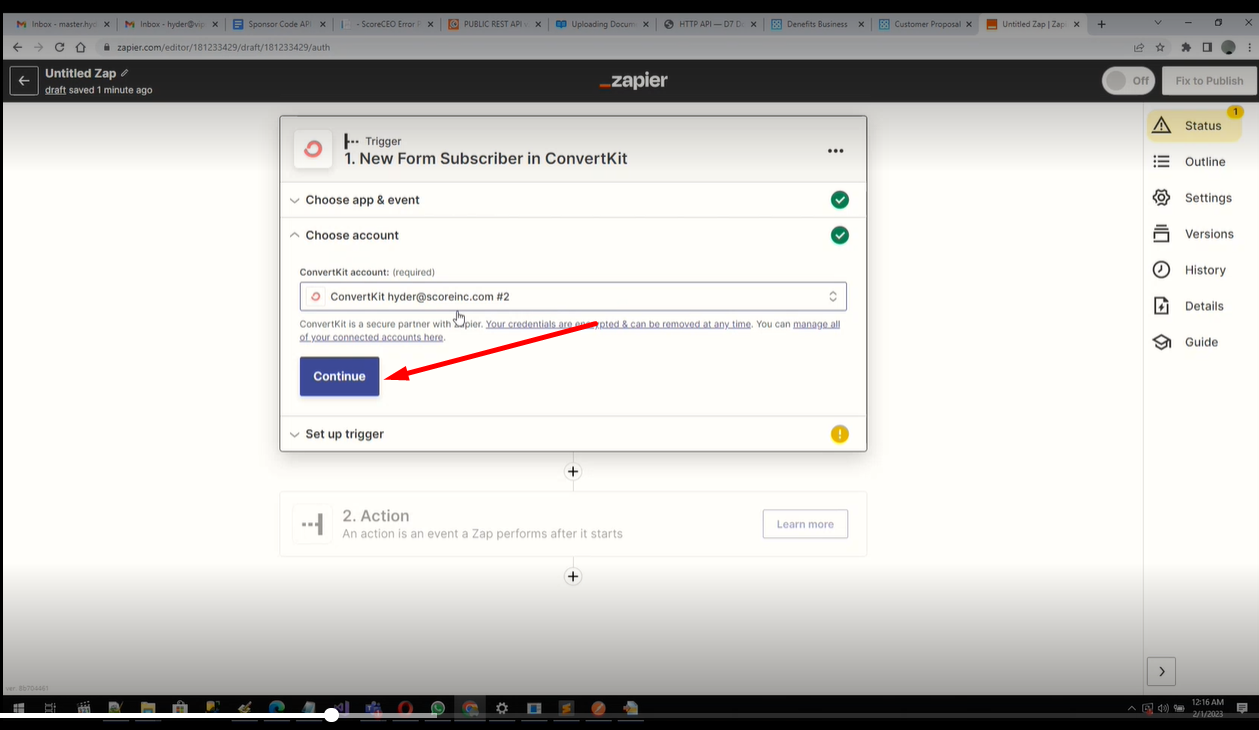Close the Denefits Business tab
Screen dimensions: 1259x730
point(860,24)
